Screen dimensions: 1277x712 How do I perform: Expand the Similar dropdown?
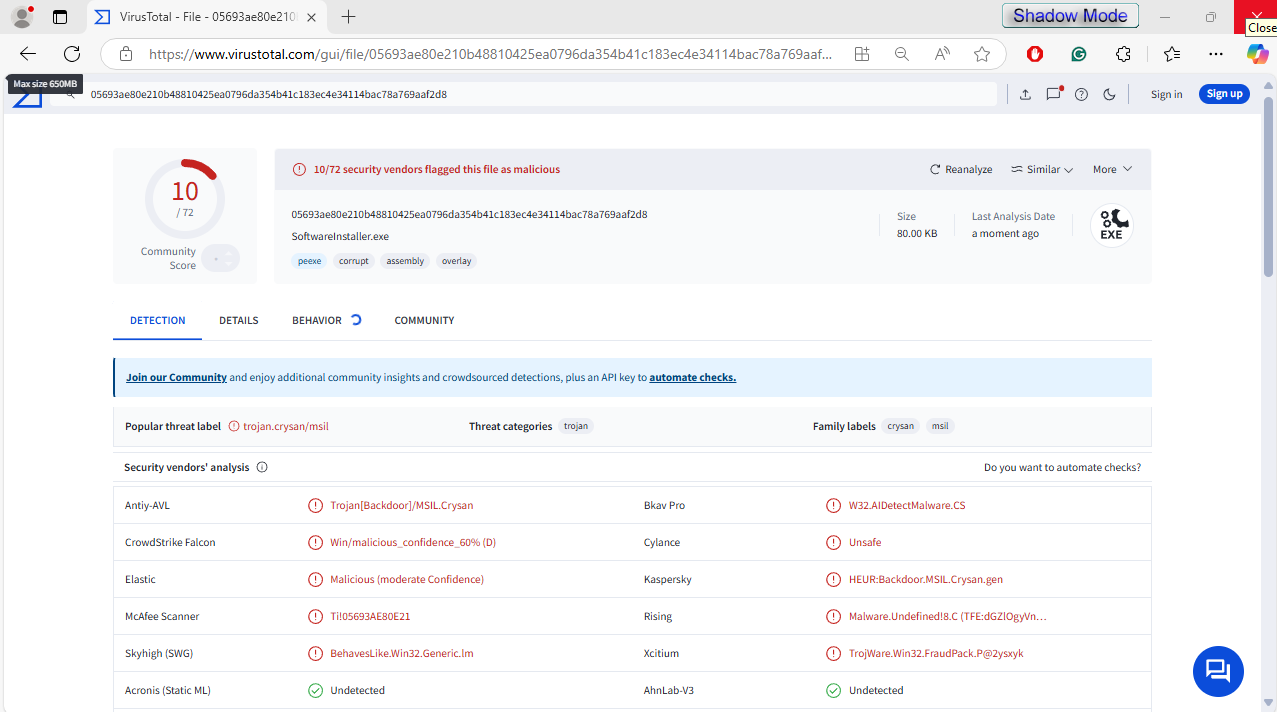[x=1041, y=169]
